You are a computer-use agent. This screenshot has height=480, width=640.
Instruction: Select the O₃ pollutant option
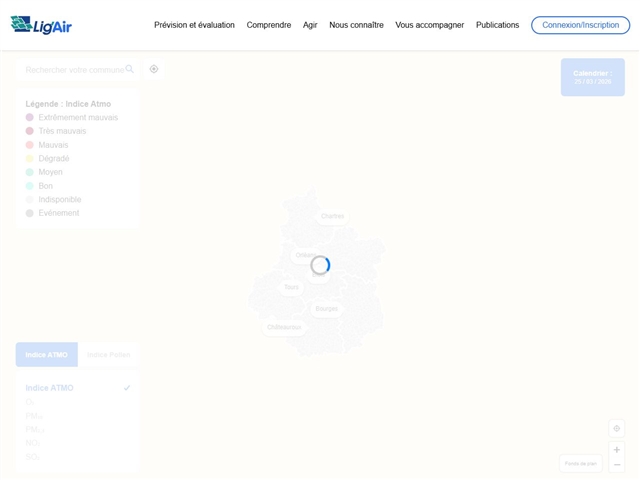pos(30,402)
